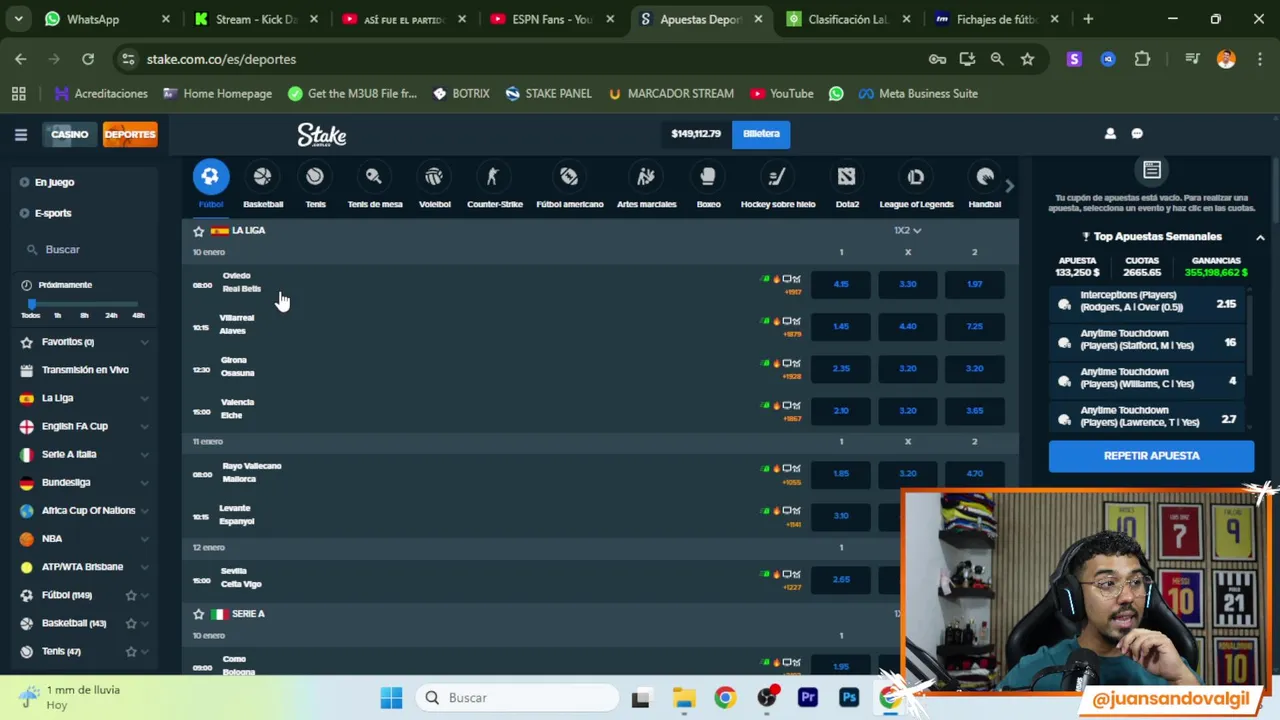Collapse Top Apuestas Semanales panel
1280x720 pixels.
click(x=1260, y=237)
